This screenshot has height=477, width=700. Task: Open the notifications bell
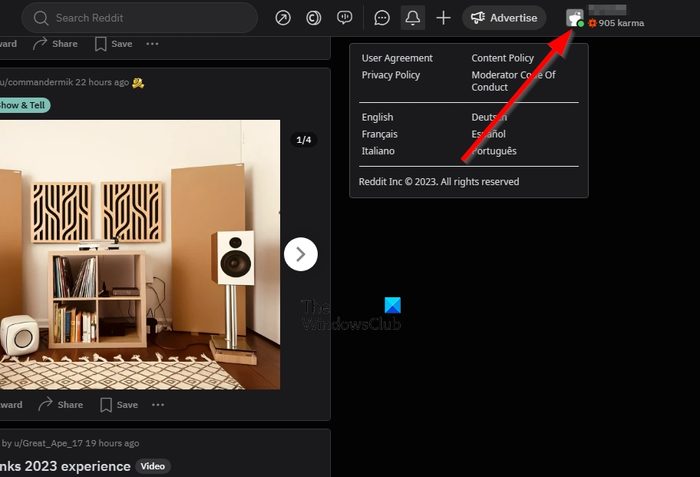pos(412,18)
